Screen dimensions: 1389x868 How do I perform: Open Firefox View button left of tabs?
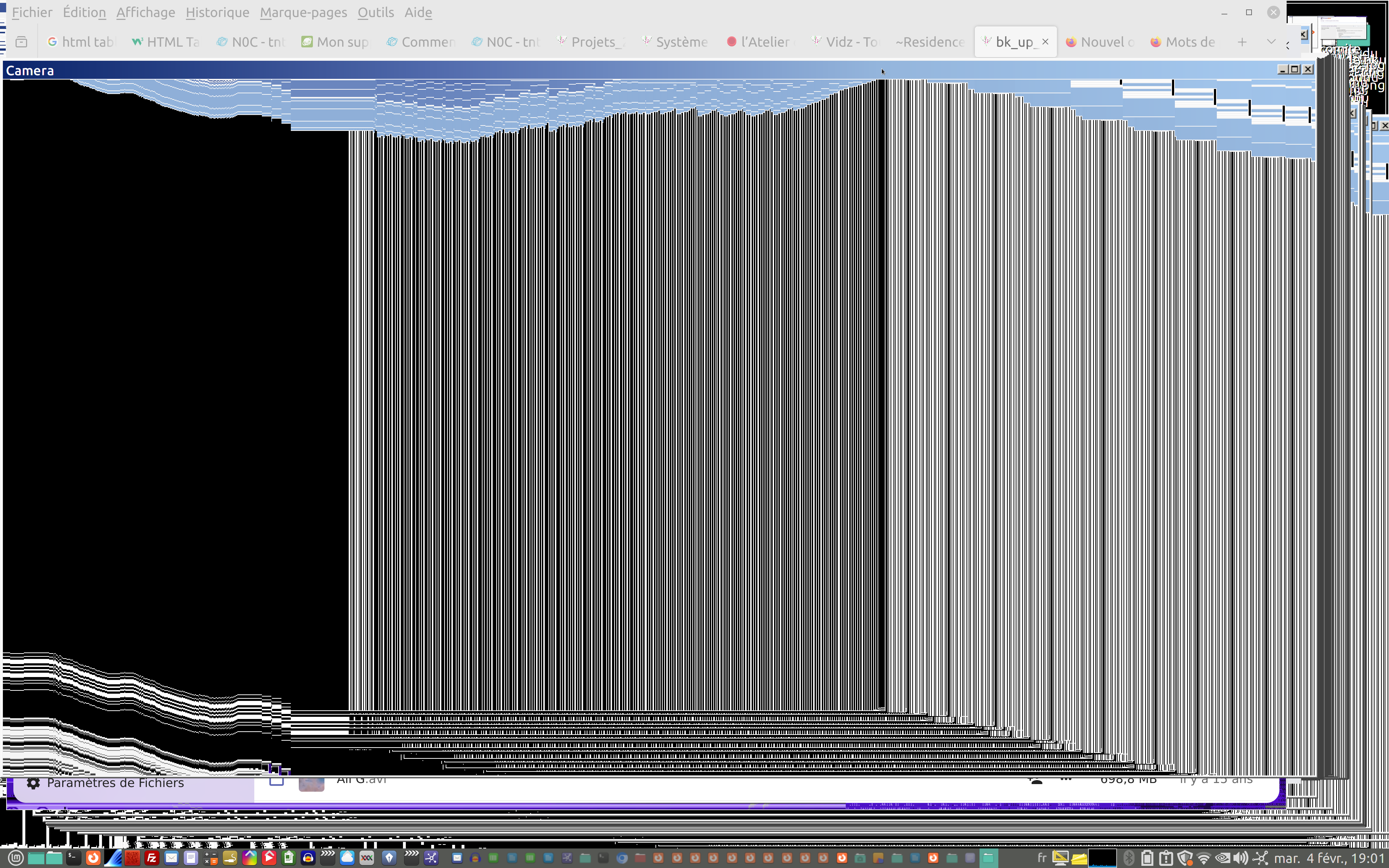21,42
